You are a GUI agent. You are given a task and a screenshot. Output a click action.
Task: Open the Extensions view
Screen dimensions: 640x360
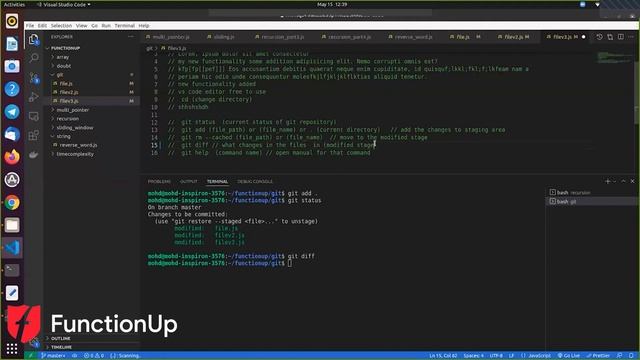(33, 135)
